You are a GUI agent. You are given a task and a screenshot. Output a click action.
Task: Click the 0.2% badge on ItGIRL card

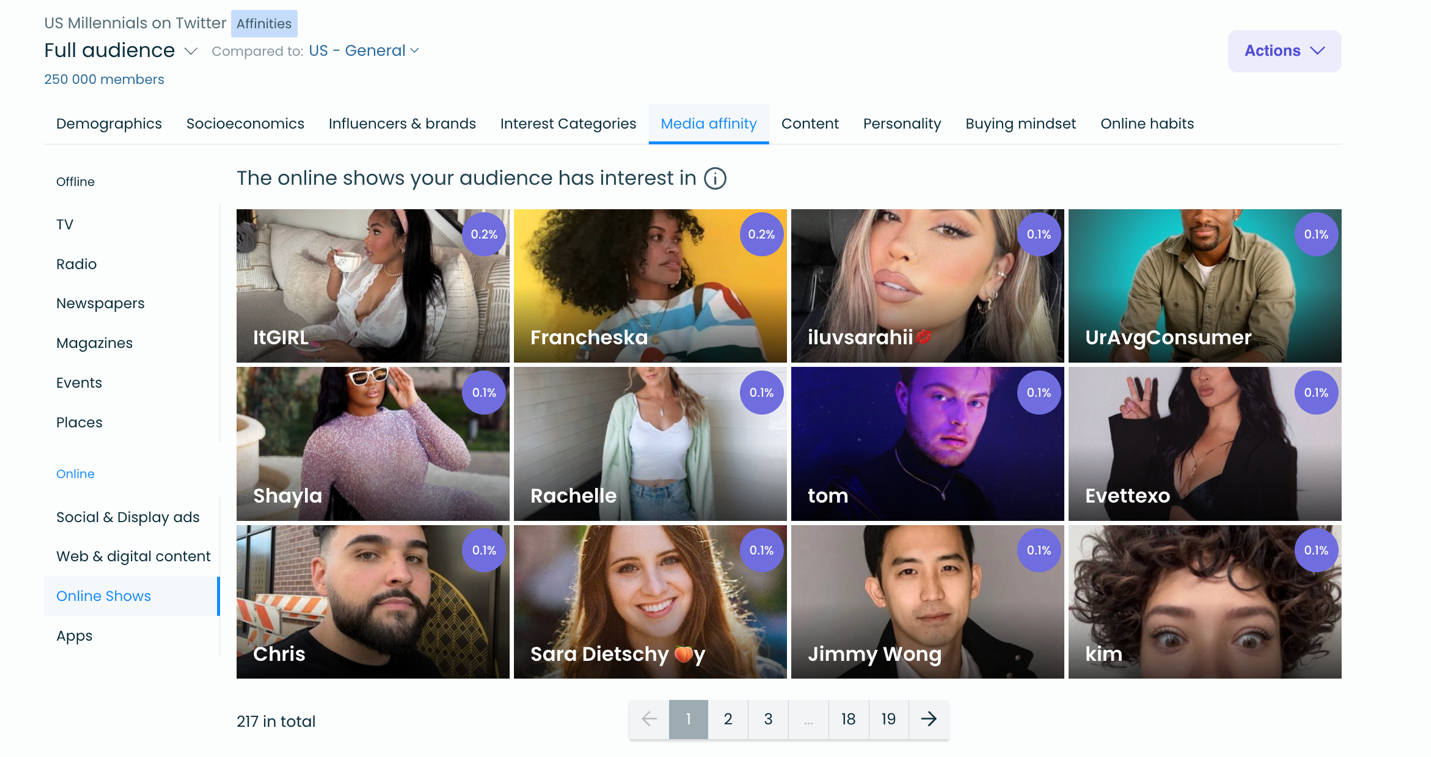(484, 234)
